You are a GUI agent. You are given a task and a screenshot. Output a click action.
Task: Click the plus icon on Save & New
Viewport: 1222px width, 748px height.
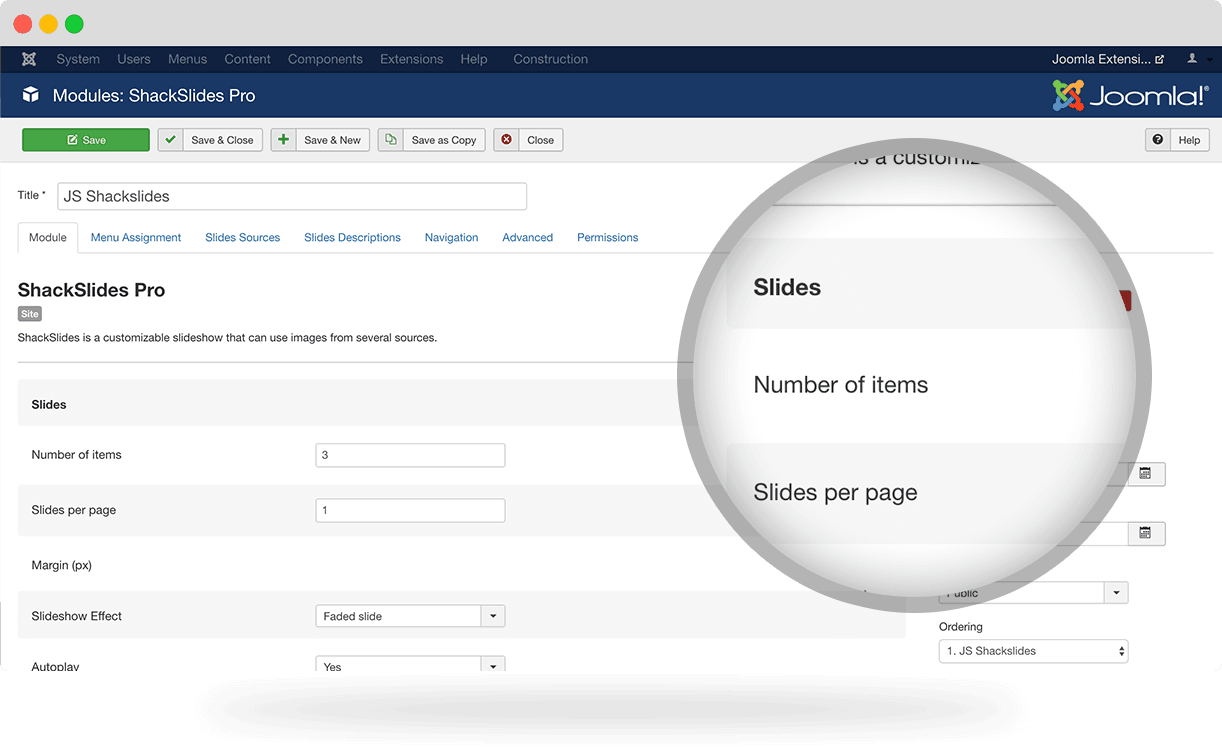pyautogui.click(x=283, y=140)
